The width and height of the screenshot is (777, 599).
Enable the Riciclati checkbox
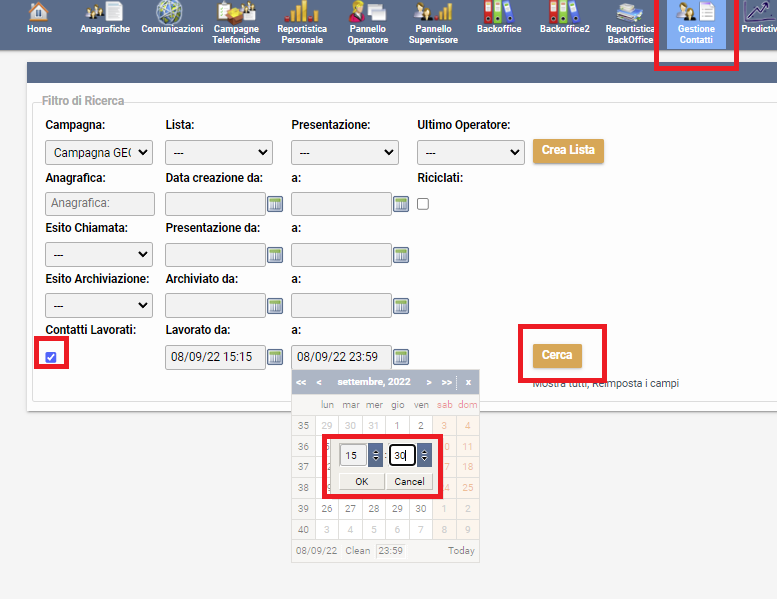coord(423,204)
